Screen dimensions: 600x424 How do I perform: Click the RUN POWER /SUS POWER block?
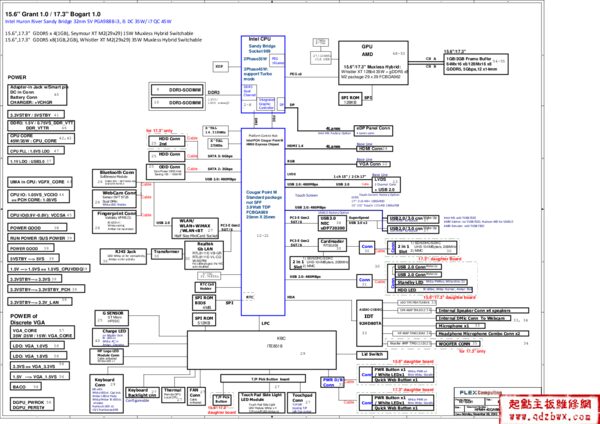[x=41, y=238]
